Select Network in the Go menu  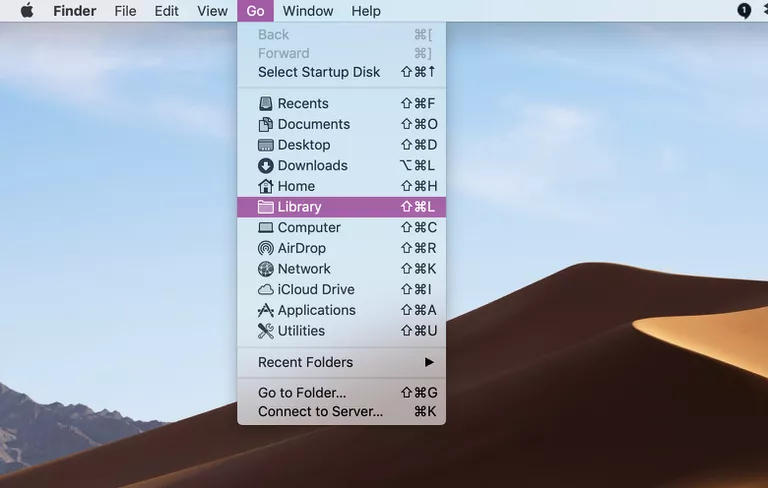coord(341,269)
